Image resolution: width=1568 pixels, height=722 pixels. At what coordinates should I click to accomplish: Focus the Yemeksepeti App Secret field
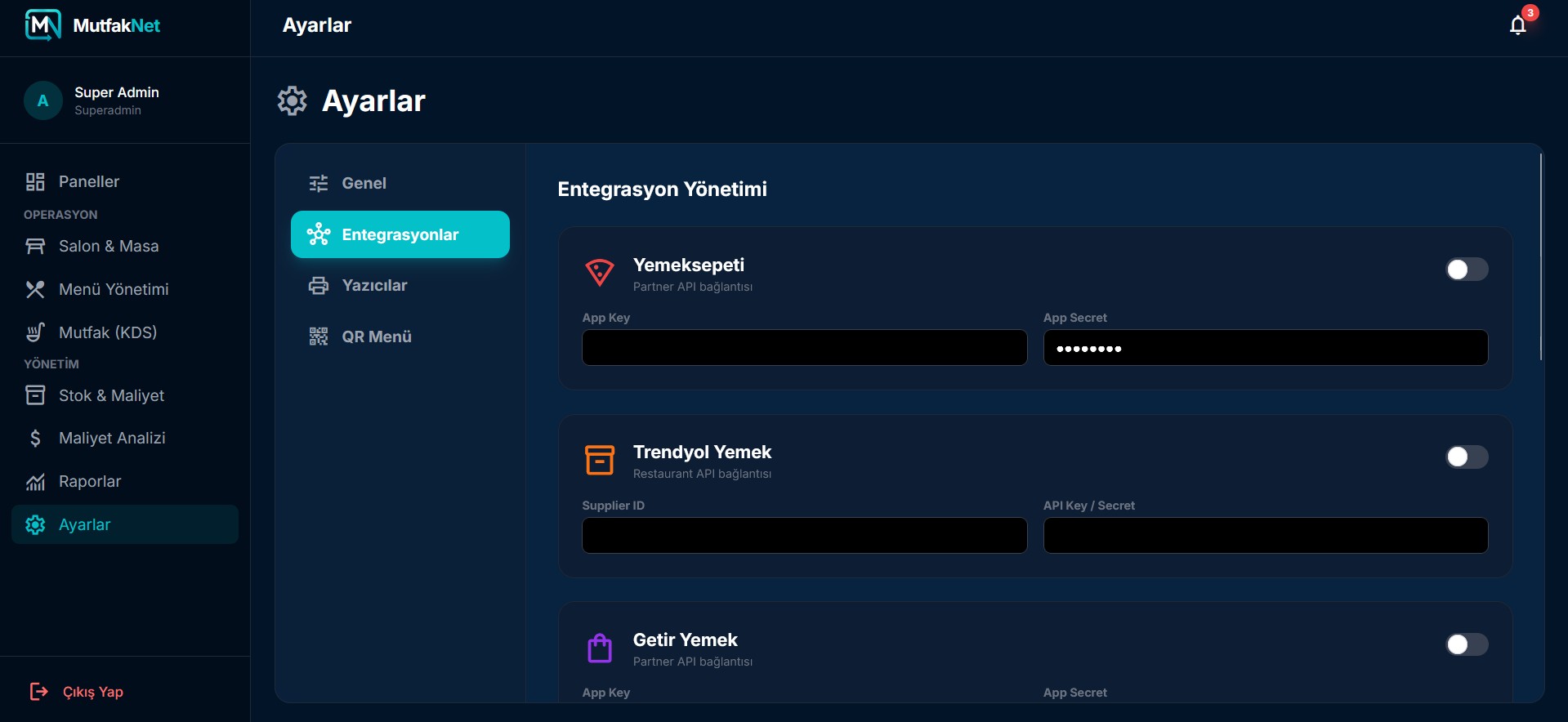[x=1266, y=348]
